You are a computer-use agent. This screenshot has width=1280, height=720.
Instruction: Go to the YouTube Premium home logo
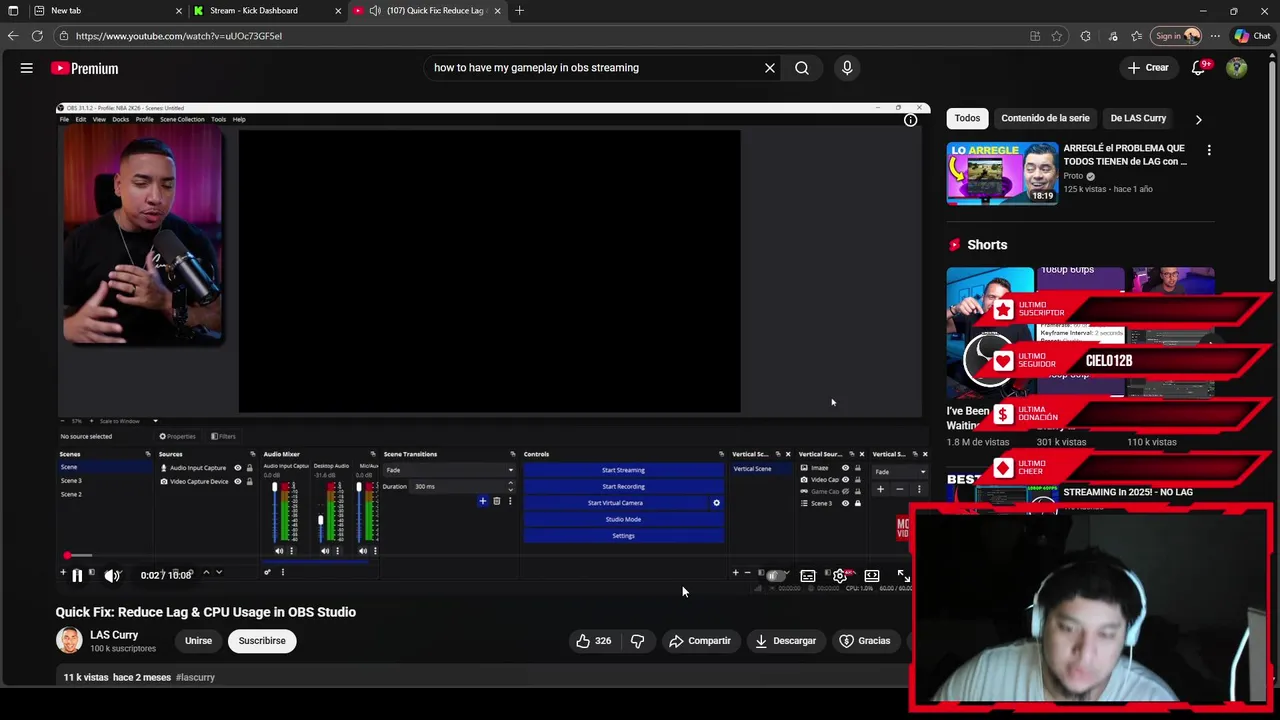pos(85,68)
